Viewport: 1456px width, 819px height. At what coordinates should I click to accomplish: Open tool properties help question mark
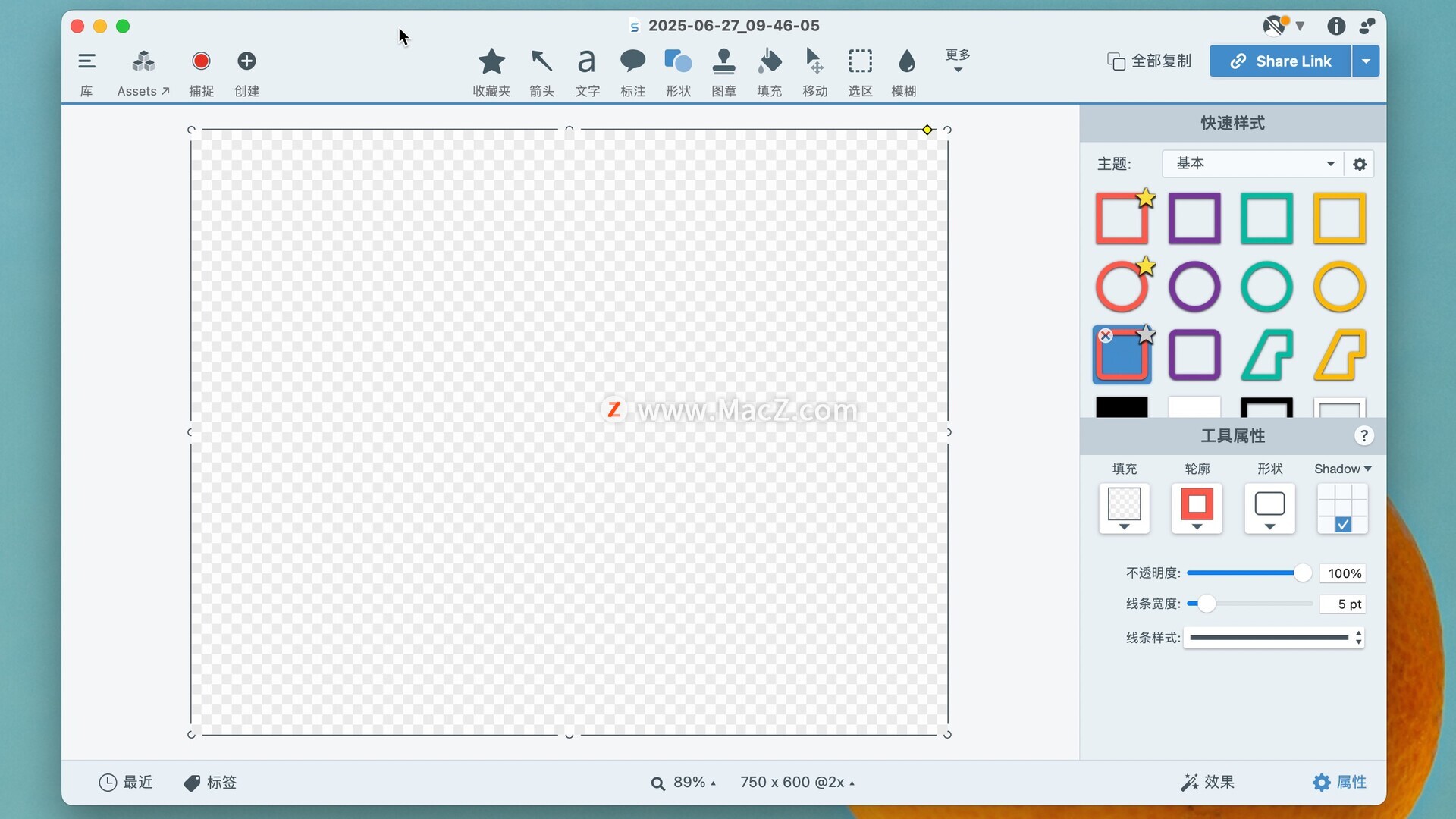point(1363,436)
